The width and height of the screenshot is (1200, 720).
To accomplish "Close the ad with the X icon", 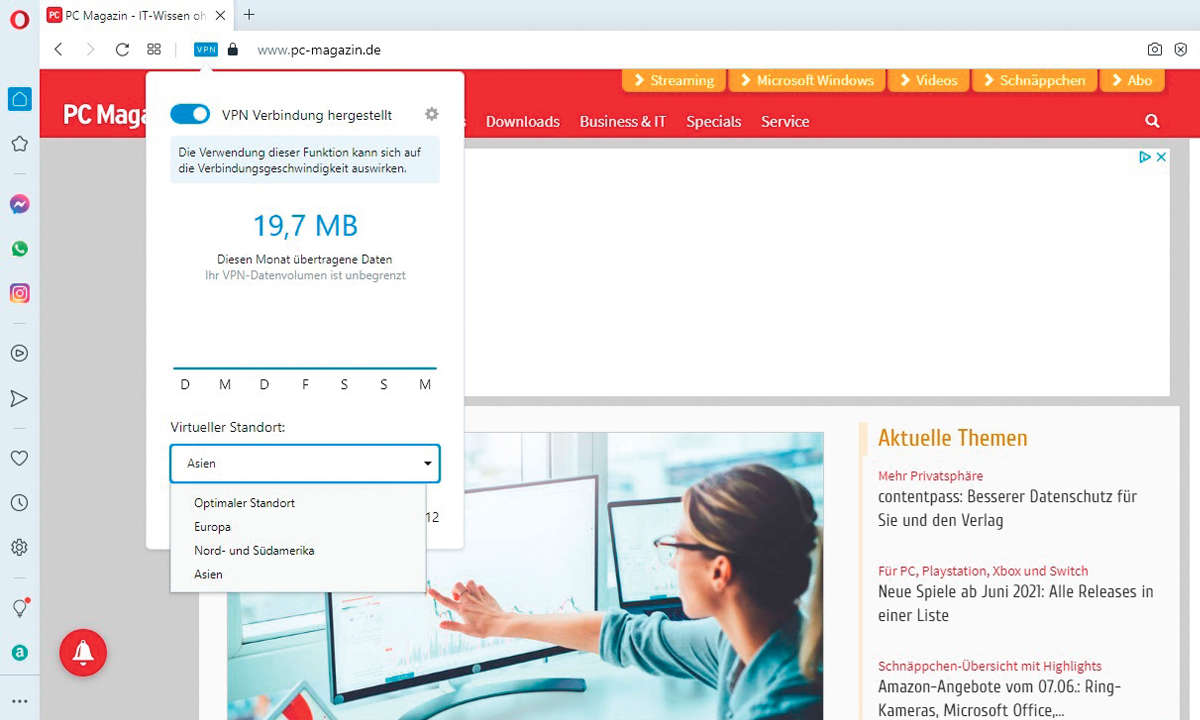I will [1161, 157].
